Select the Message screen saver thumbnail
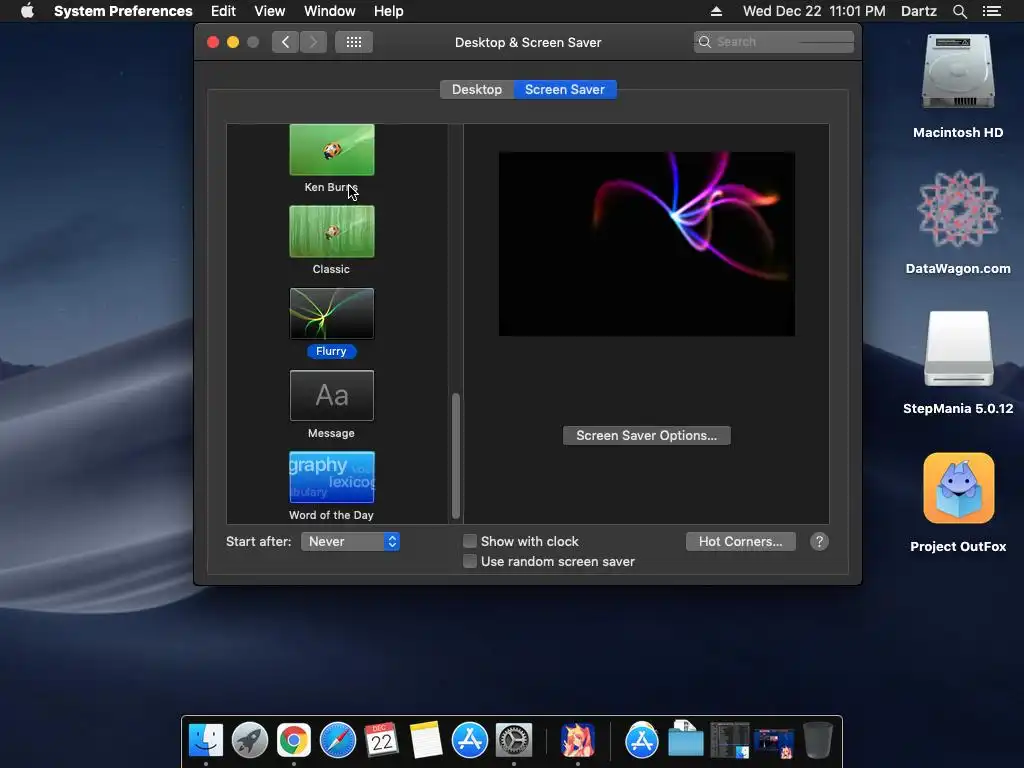The width and height of the screenshot is (1024, 768). pos(332,396)
